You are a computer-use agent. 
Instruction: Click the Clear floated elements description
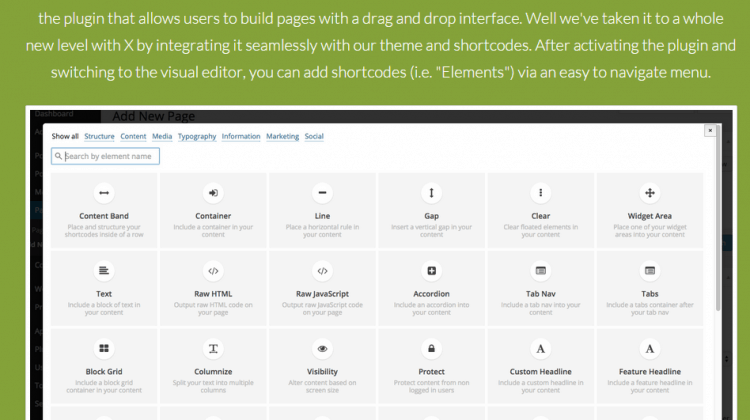(x=540, y=231)
